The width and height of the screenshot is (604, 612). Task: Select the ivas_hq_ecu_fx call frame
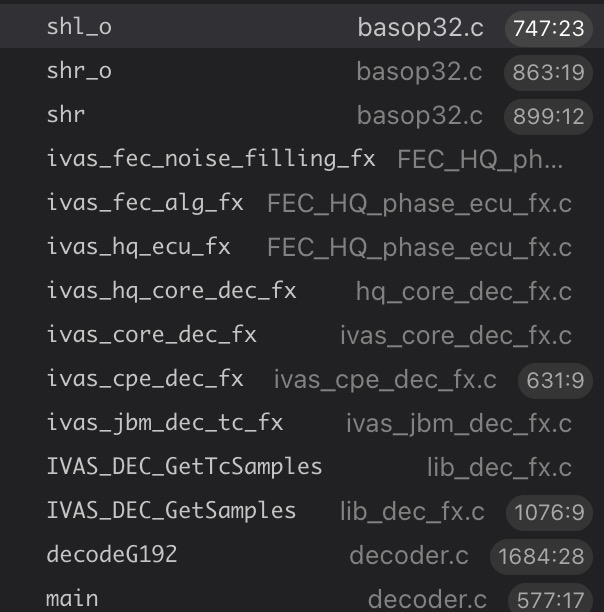pos(138,246)
